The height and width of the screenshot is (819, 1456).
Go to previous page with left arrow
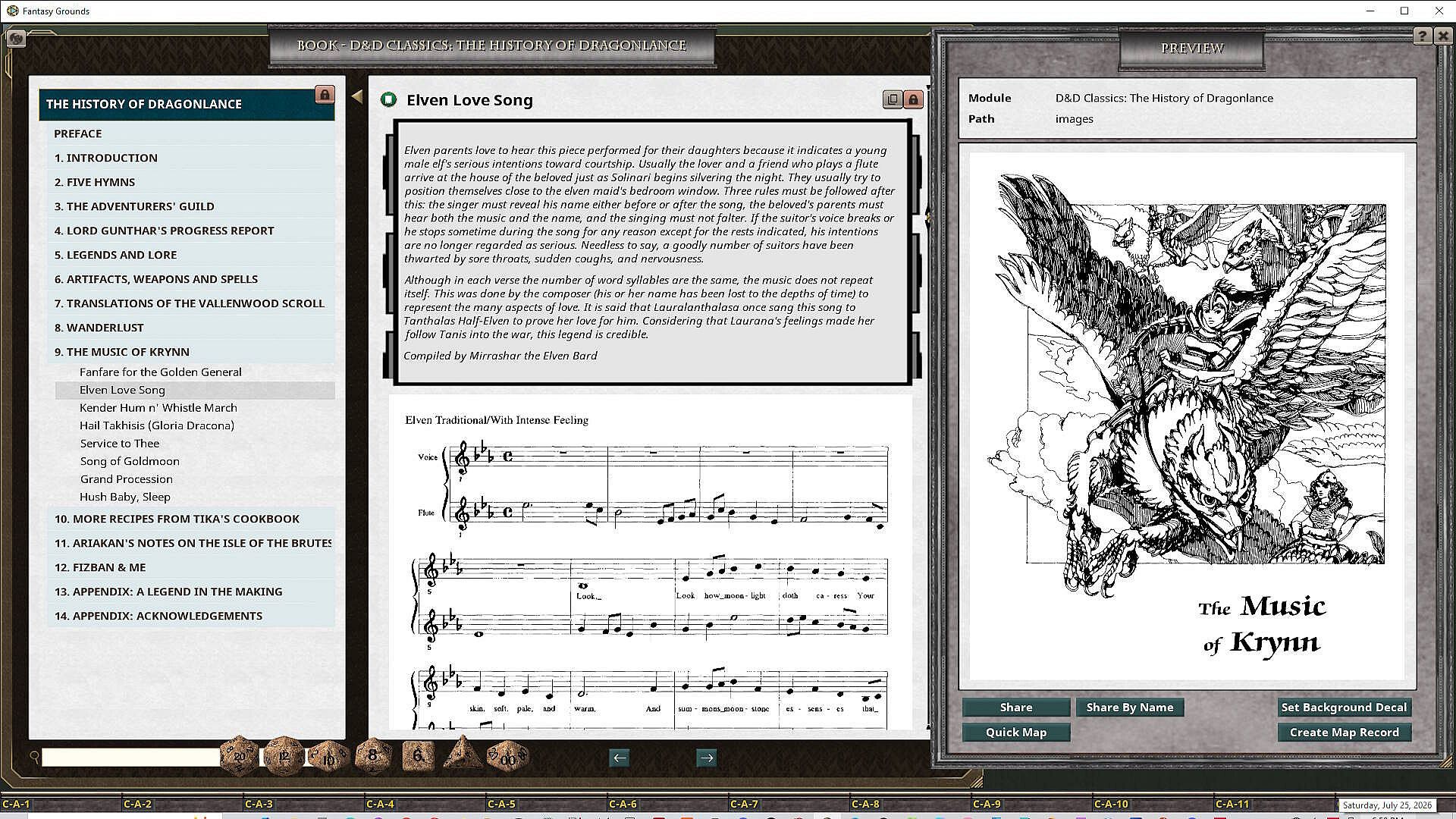[619, 758]
